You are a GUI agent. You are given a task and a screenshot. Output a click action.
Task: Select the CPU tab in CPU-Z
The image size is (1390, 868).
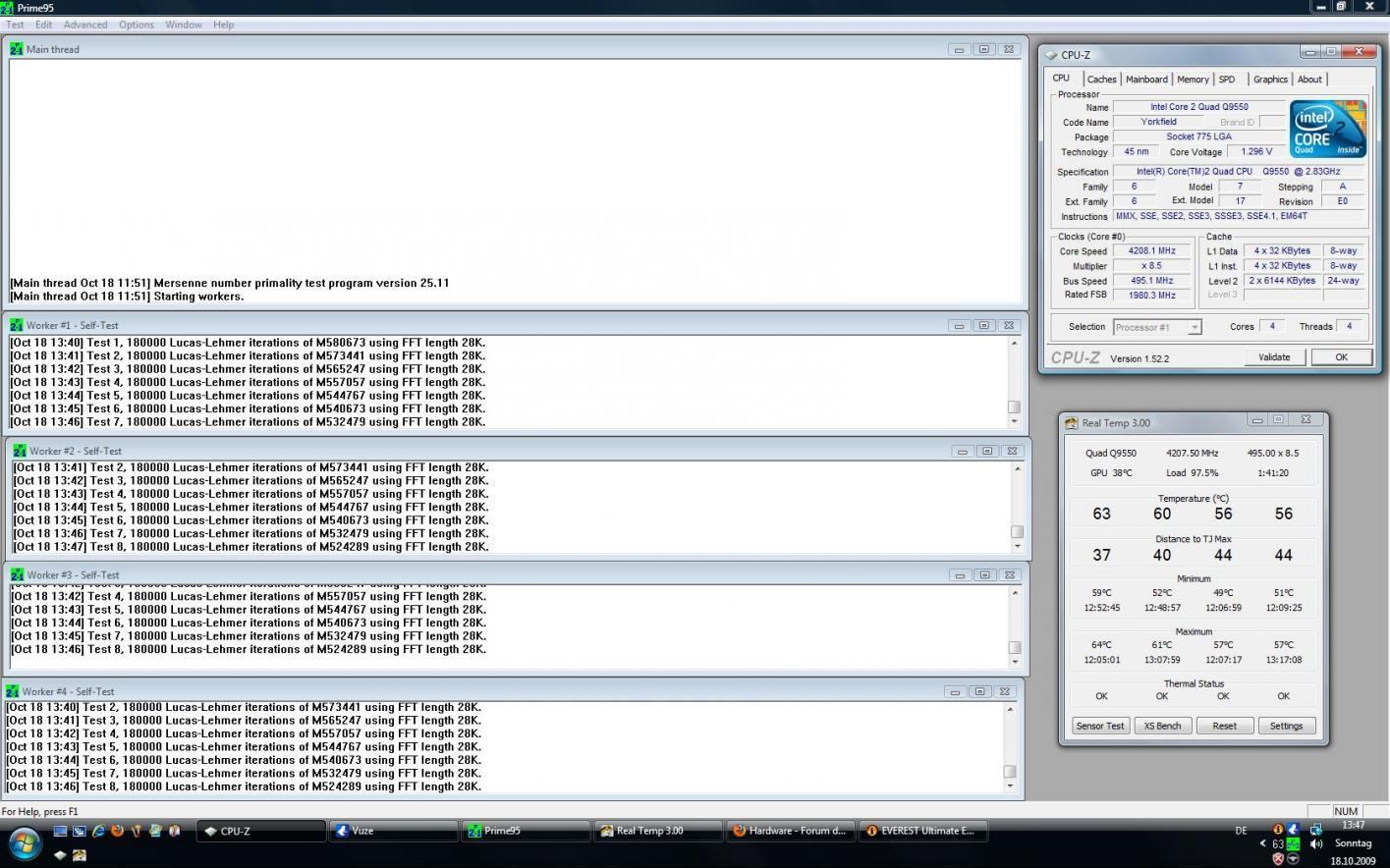tap(1062, 79)
